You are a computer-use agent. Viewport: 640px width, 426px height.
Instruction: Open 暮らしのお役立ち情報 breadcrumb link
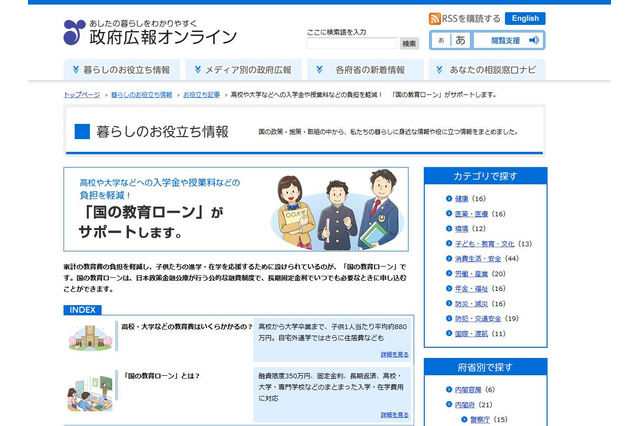pos(142,95)
